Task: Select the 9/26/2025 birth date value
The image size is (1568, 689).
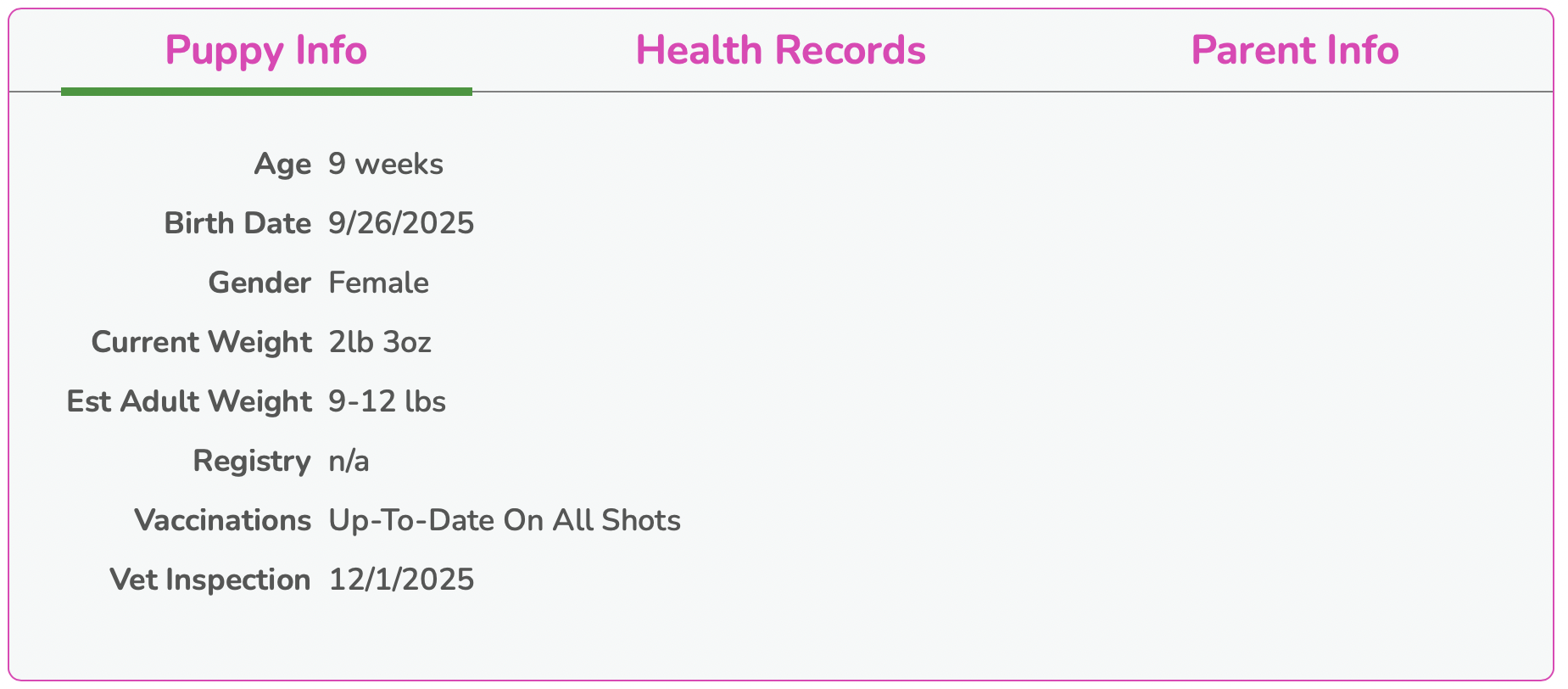Action: tap(401, 223)
